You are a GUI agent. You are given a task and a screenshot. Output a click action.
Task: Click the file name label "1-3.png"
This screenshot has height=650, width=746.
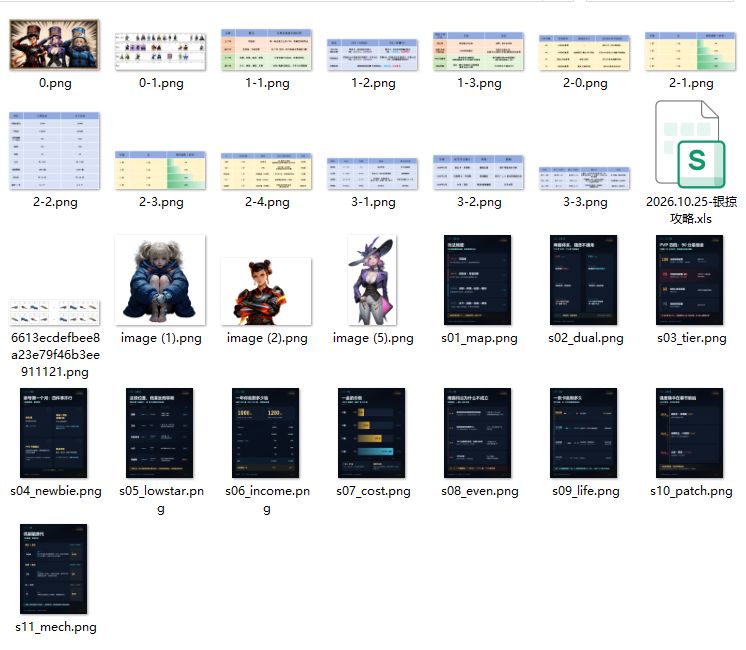[479, 83]
